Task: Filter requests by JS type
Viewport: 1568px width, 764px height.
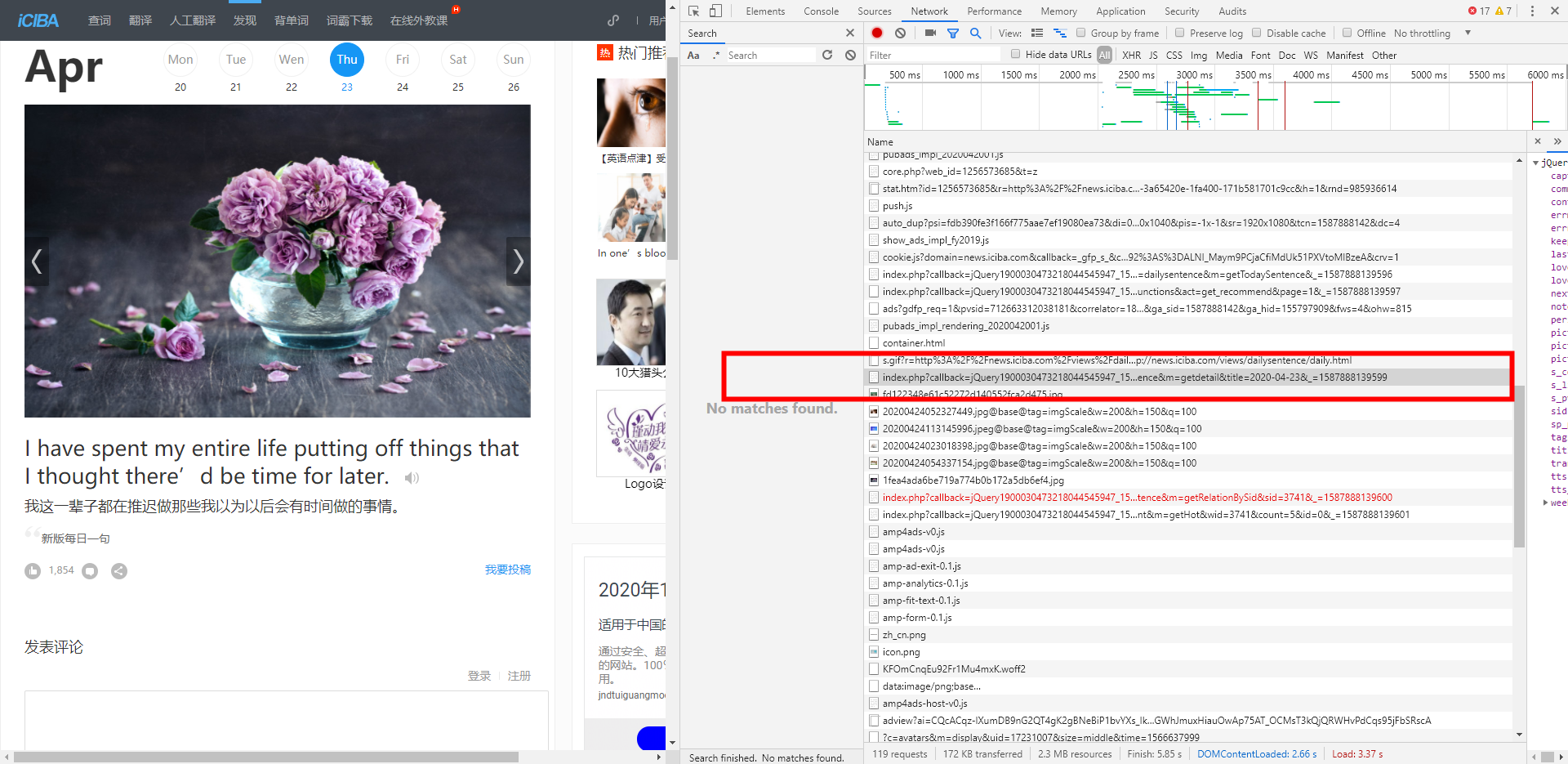Action: [1153, 55]
